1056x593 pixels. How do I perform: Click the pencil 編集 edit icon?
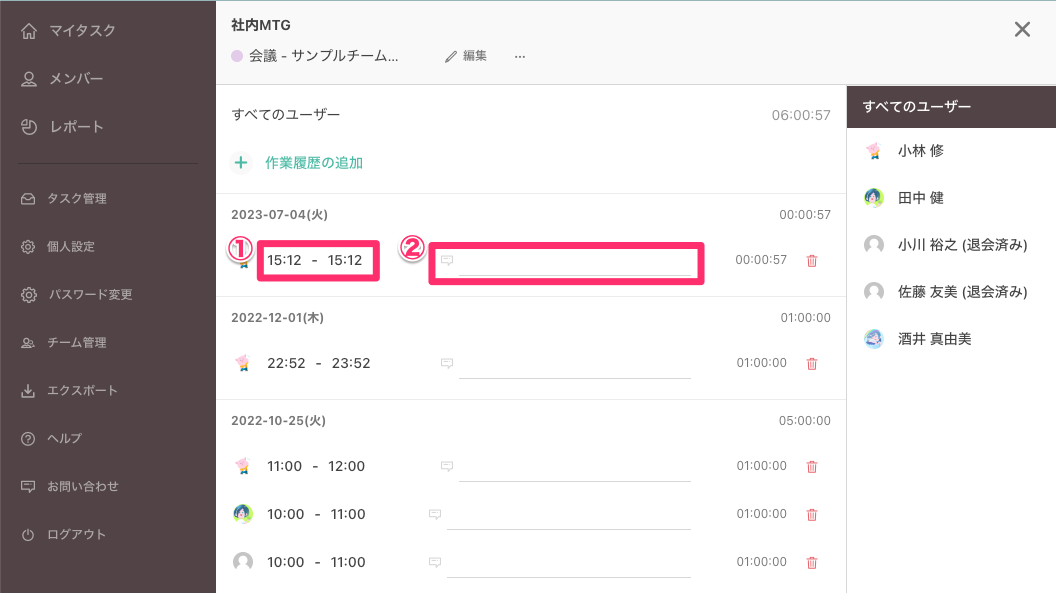coord(451,57)
